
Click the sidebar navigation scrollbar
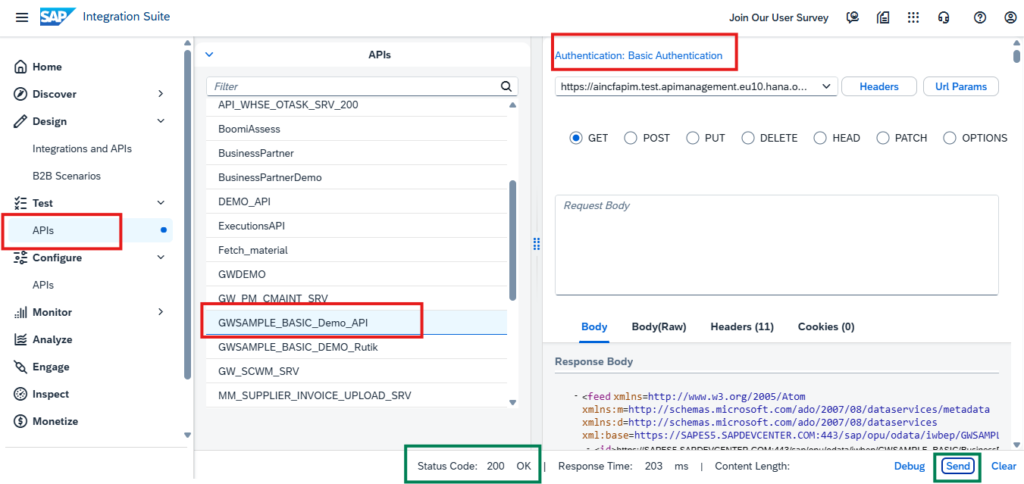[188, 215]
